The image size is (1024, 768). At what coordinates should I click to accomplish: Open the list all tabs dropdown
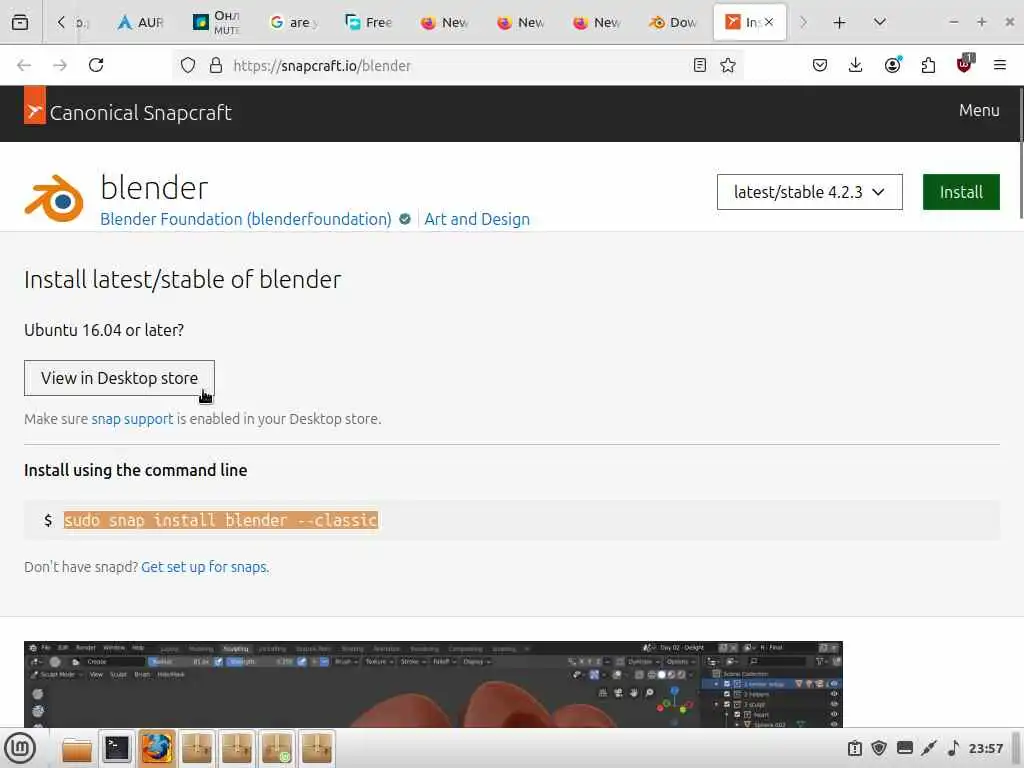tap(880, 22)
